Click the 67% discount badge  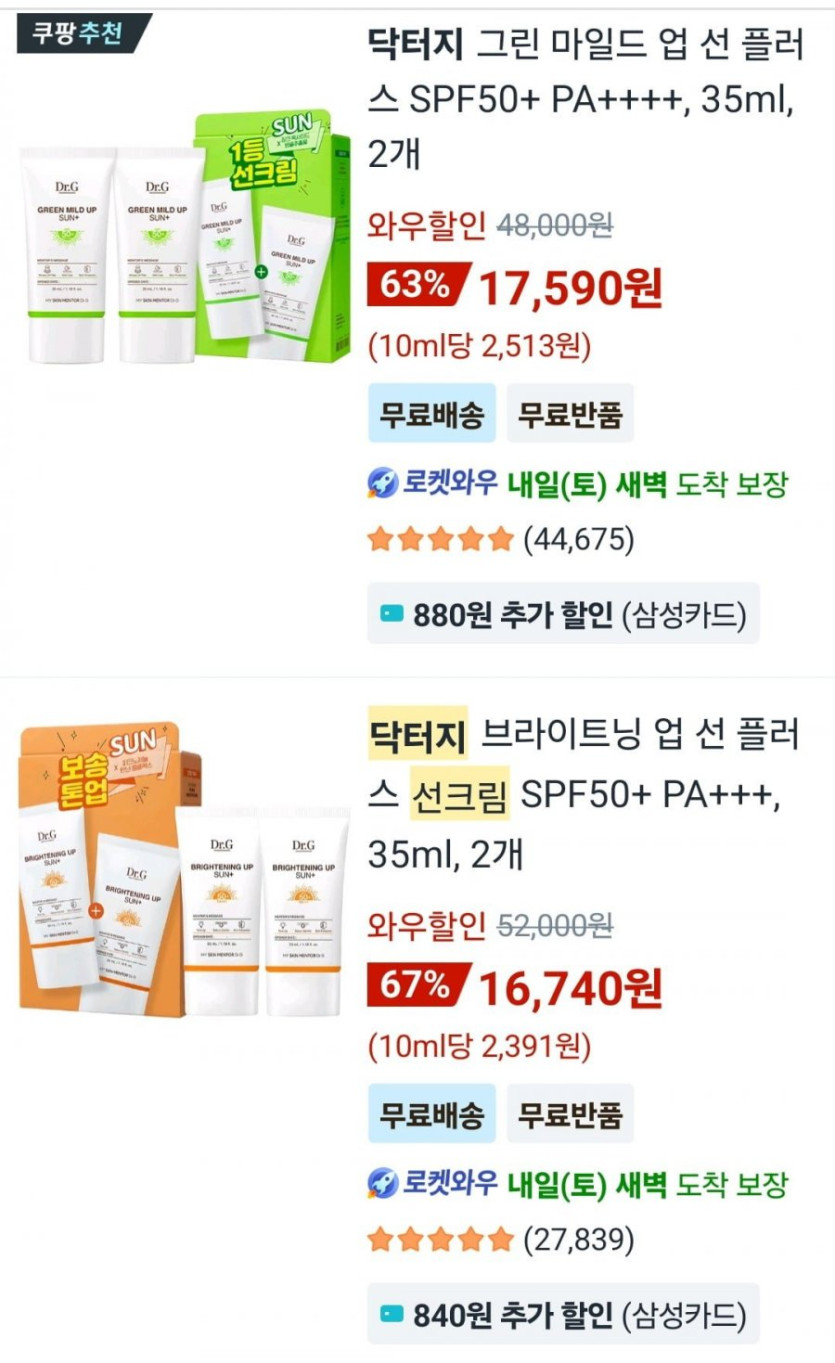416,986
